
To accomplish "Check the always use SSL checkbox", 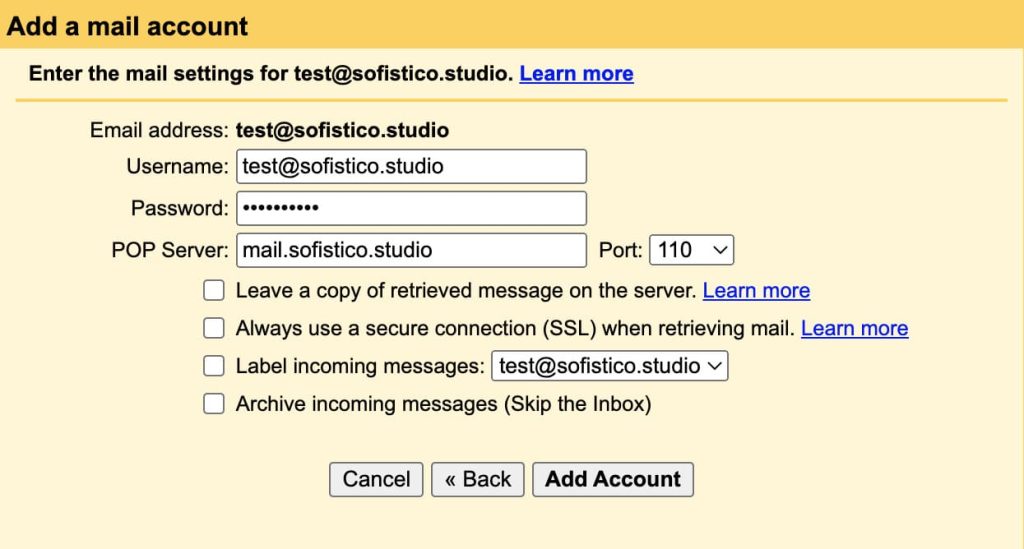I will click(214, 328).
